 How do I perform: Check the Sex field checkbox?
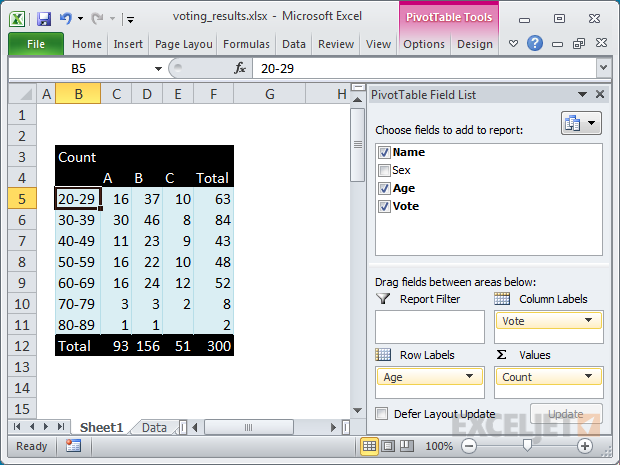tap(384, 171)
